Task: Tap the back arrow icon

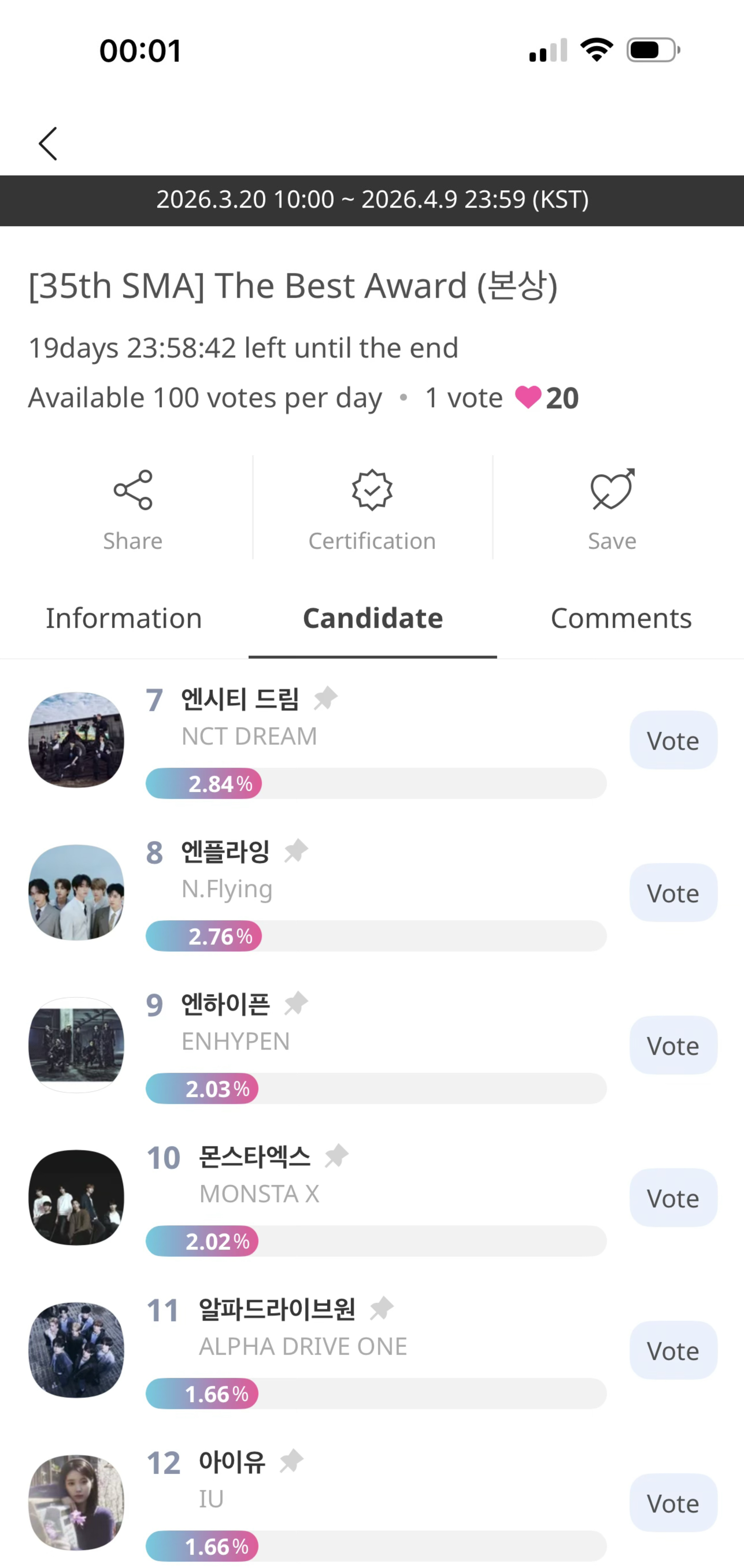Action: [48, 144]
